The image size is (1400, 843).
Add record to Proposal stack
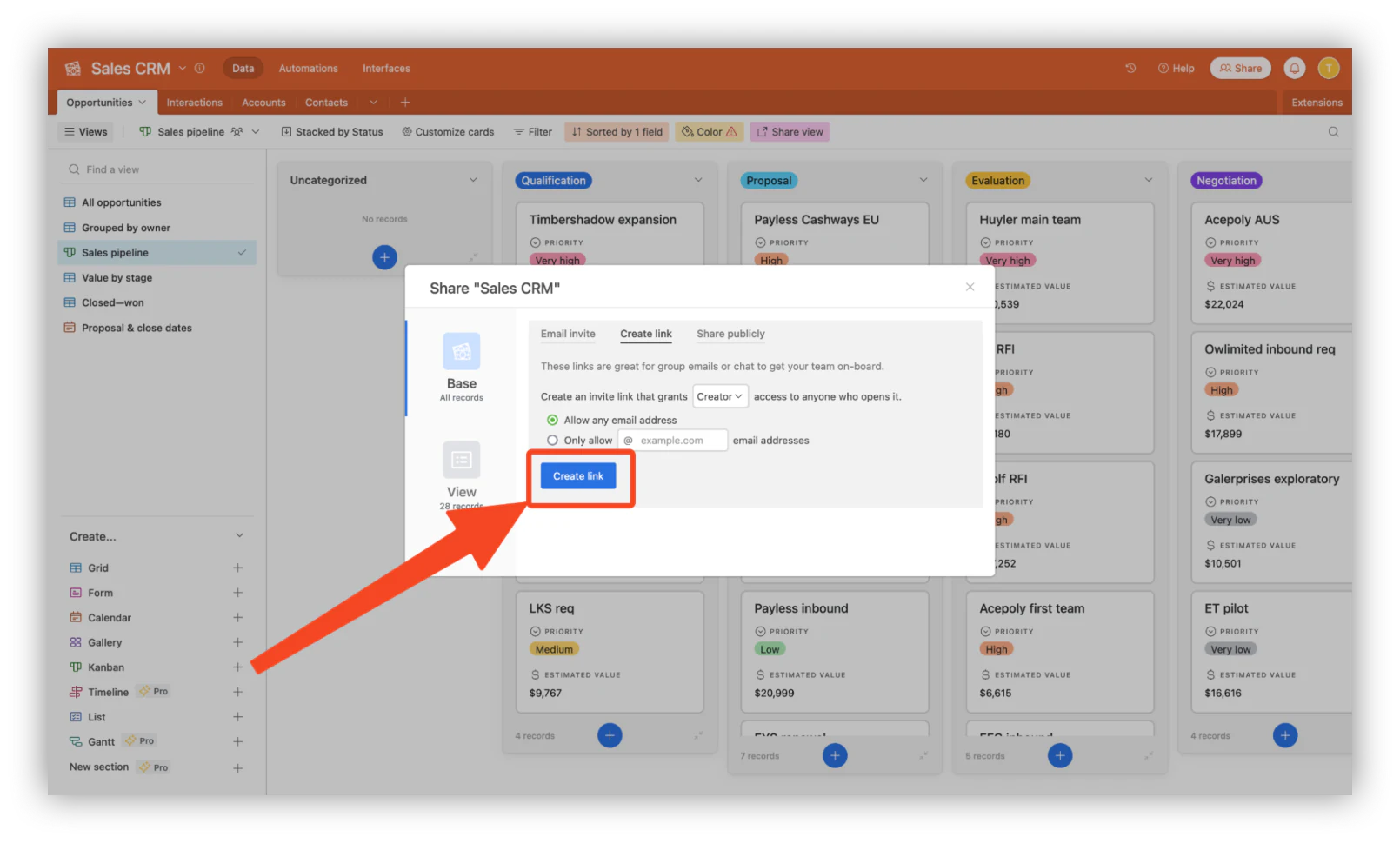835,755
